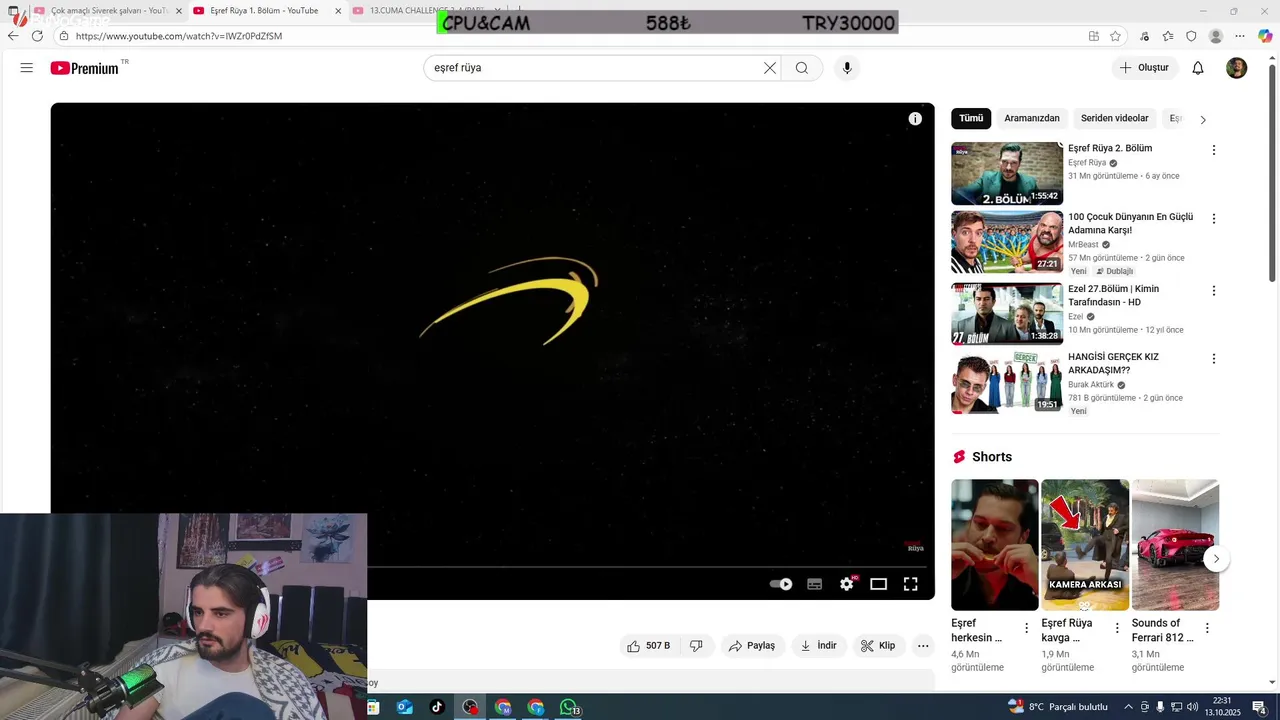This screenshot has height=720, width=1280.
Task: Like the video with 507 B
Action: 649,646
